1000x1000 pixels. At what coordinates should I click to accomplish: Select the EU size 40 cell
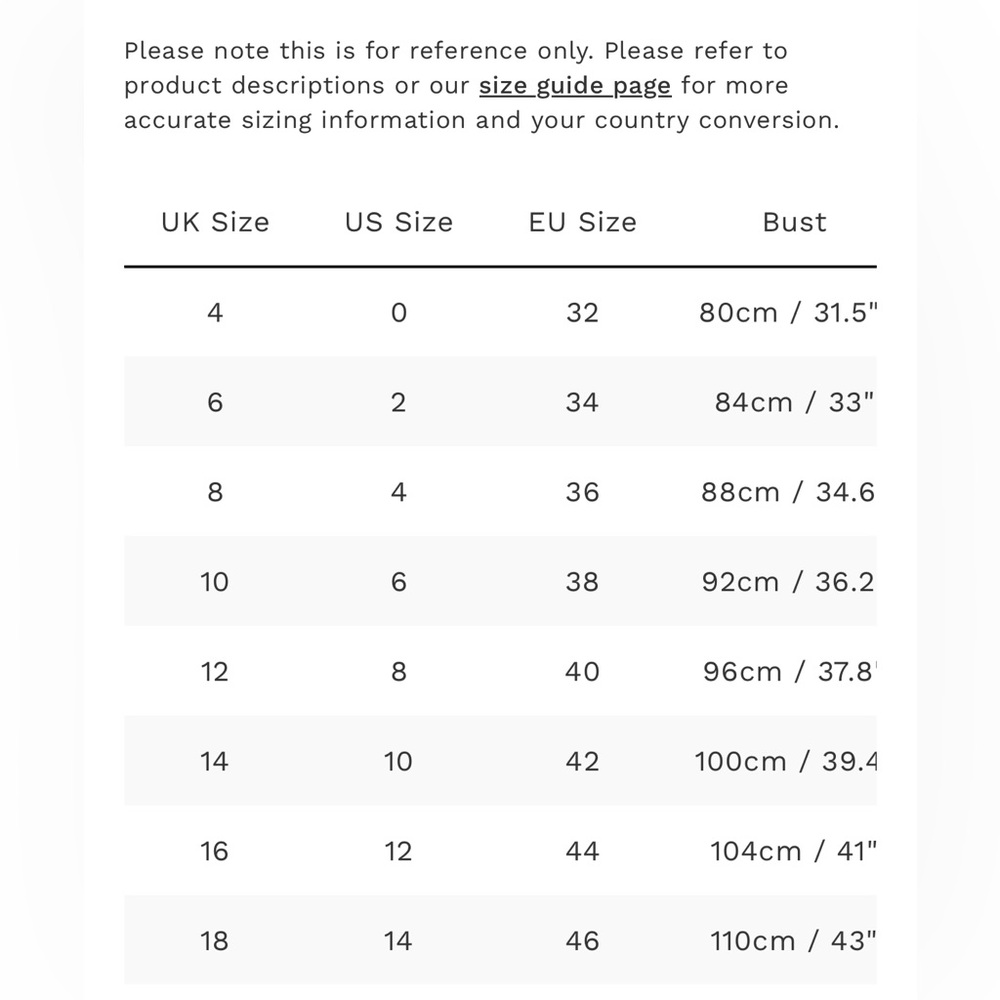point(582,672)
